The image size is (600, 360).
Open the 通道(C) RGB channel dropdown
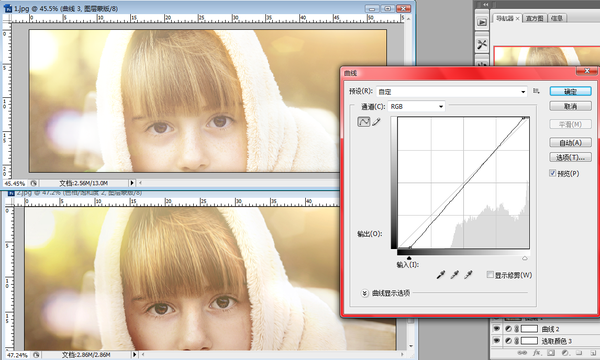[416, 106]
